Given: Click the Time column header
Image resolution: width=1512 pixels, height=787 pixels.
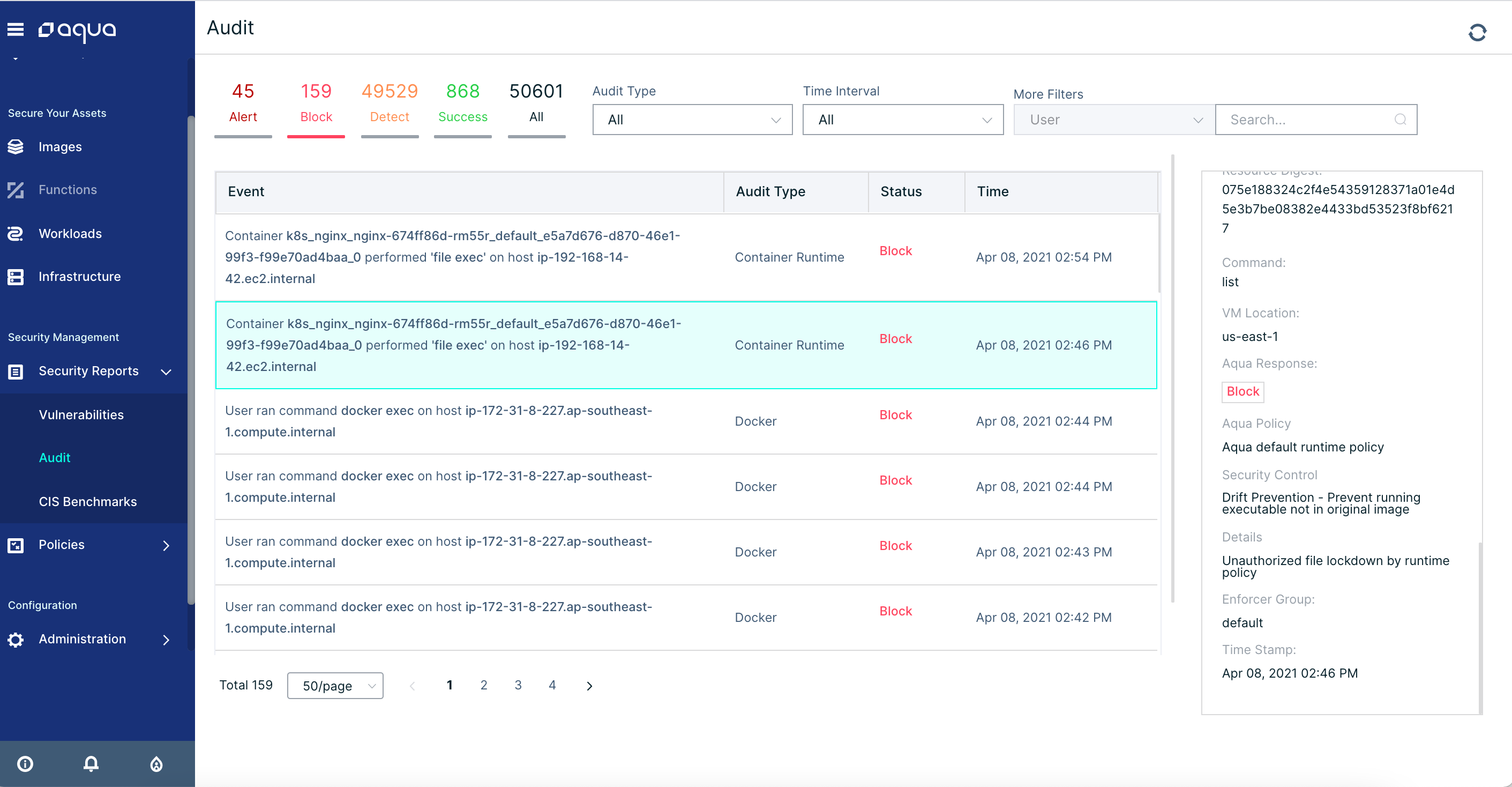Looking at the screenshot, I should [x=1061, y=192].
